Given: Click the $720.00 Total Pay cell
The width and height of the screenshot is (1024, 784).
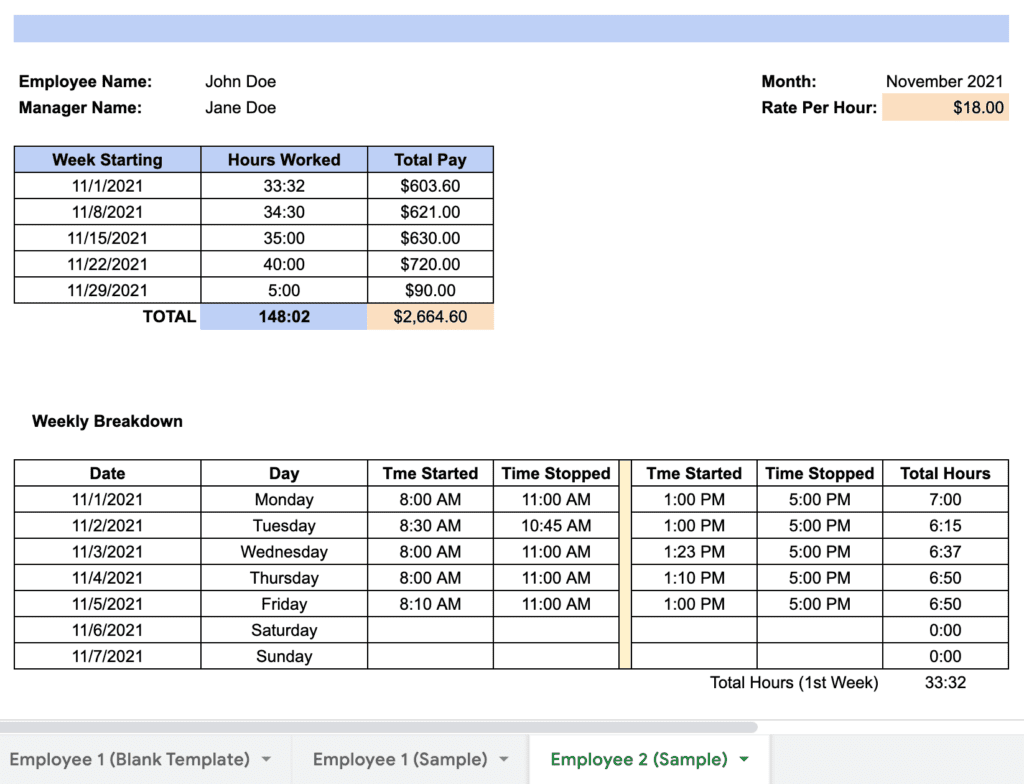Looking at the screenshot, I should 430,264.
